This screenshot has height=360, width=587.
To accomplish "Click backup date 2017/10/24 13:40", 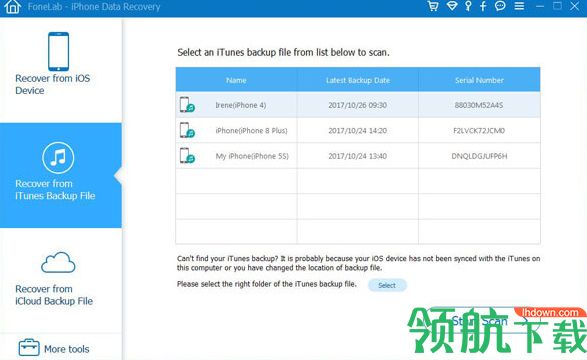I will click(x=358, y=156).
